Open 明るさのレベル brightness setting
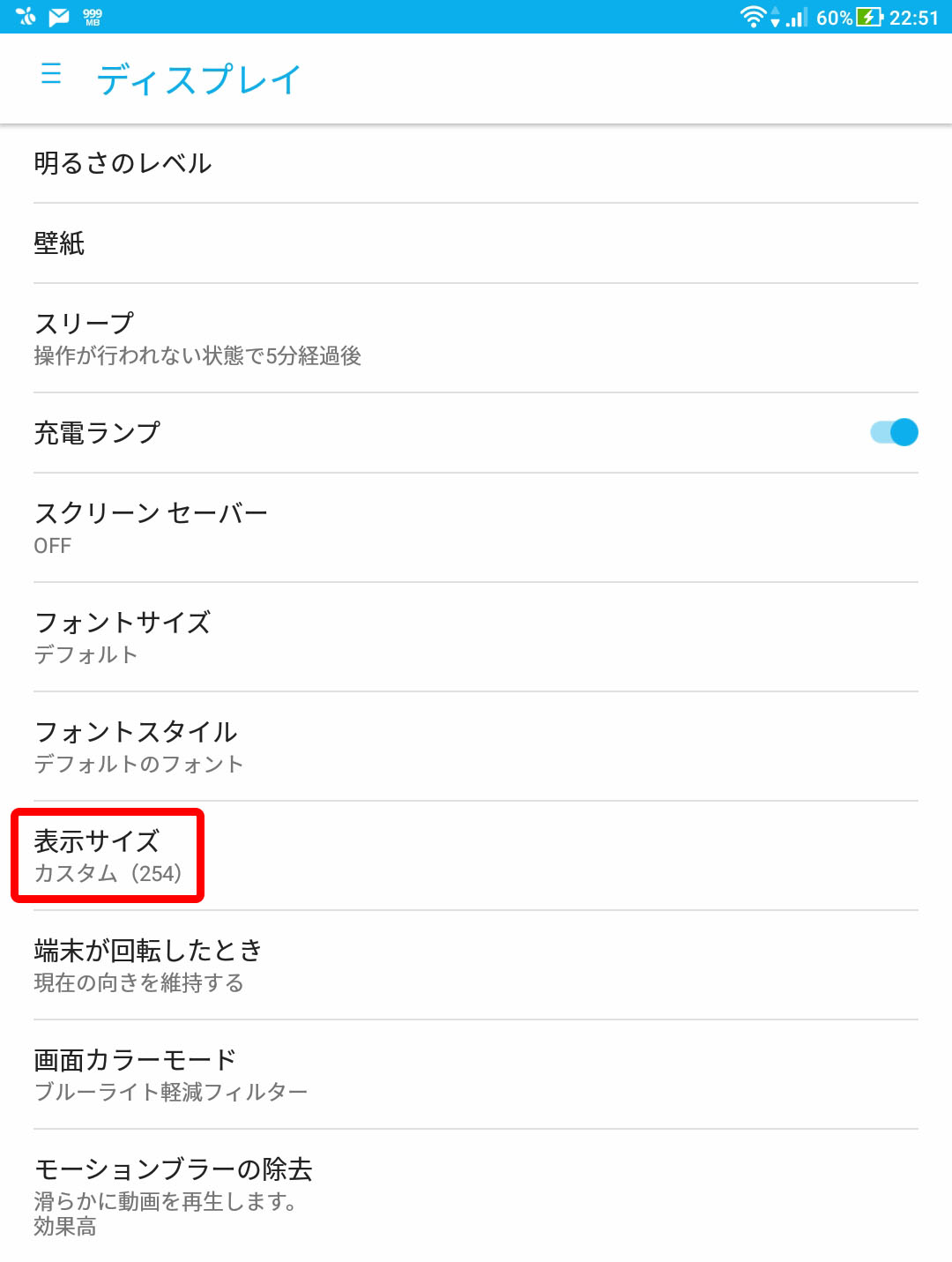The width and height of the screenshot is (952, 1262). [476, 163]
